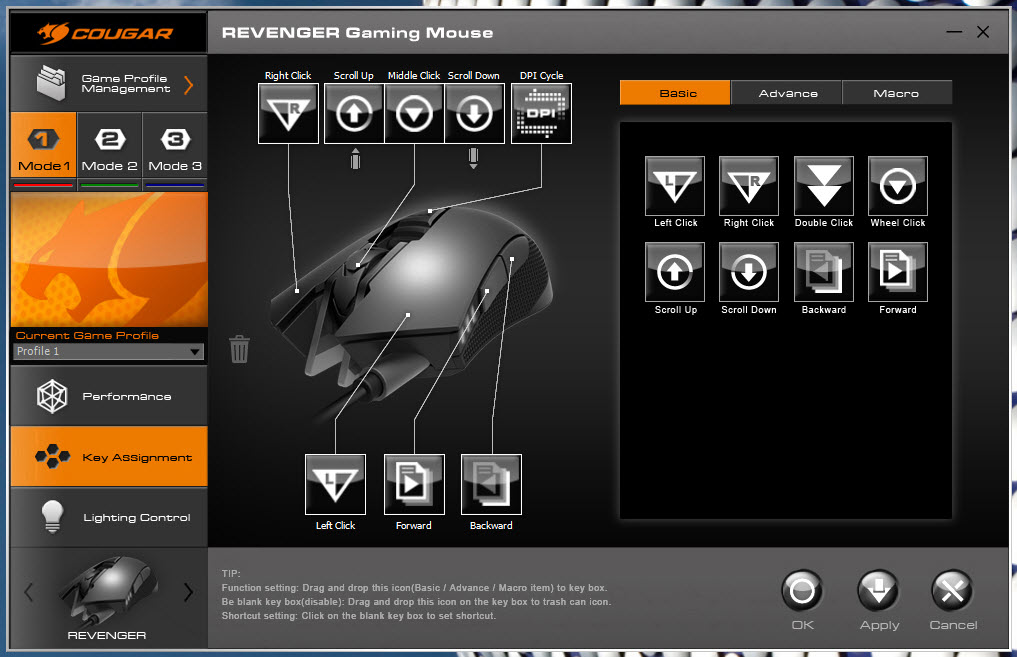The width and height of the screenshot is (1017, 657).
Task: Select the Backward key box below mouse
Action: pyautogui.click(x=491, y=484)
